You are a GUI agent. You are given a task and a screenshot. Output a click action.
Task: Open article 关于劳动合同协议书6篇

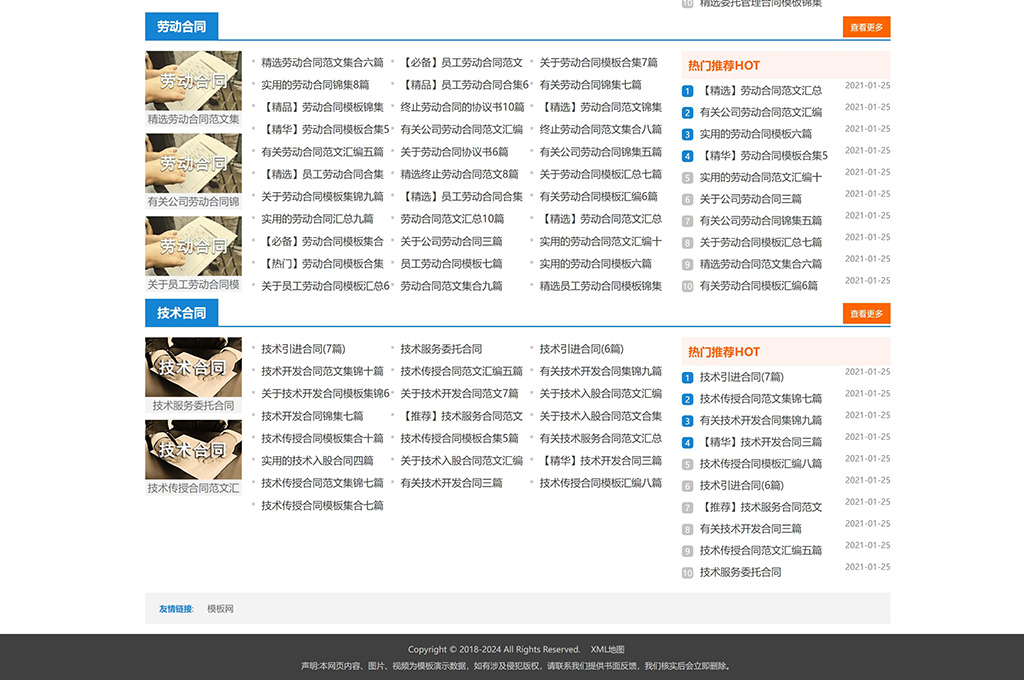[454, 152]
